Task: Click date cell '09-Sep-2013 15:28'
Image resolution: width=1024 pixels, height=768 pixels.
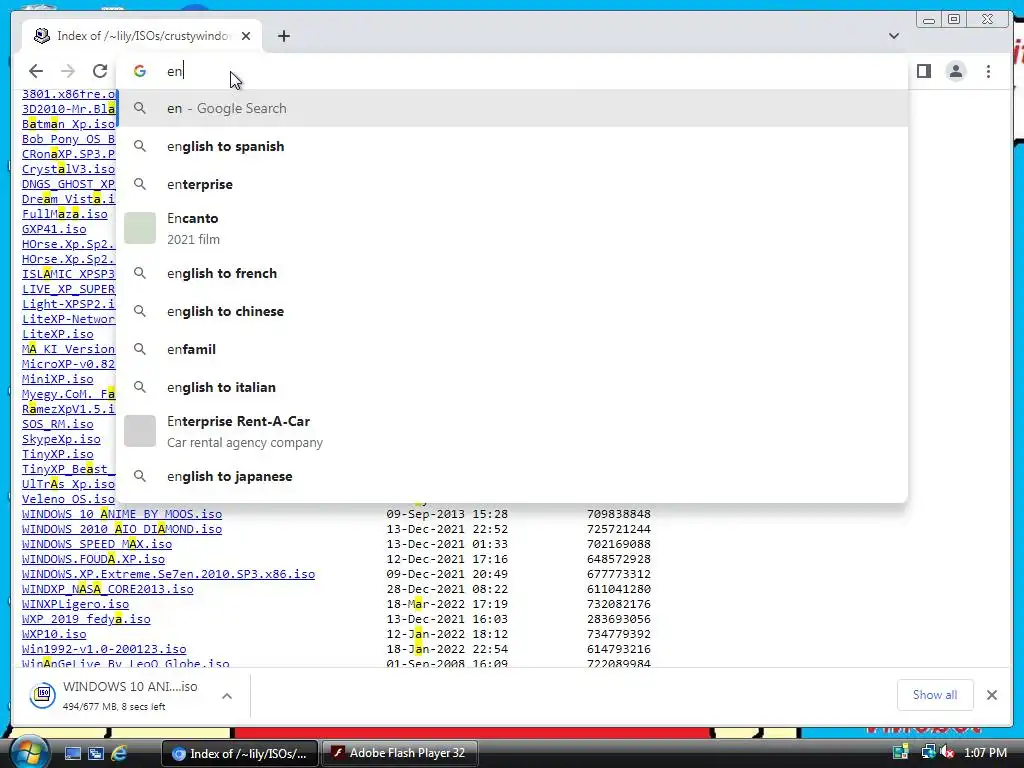Action: pyautogui.click(x=447, y=514)
